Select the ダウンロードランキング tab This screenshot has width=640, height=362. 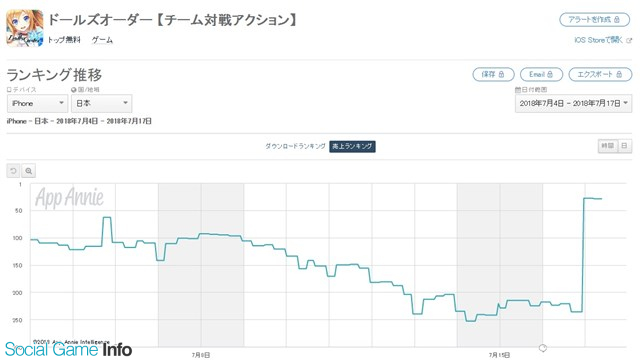[295, 146]
